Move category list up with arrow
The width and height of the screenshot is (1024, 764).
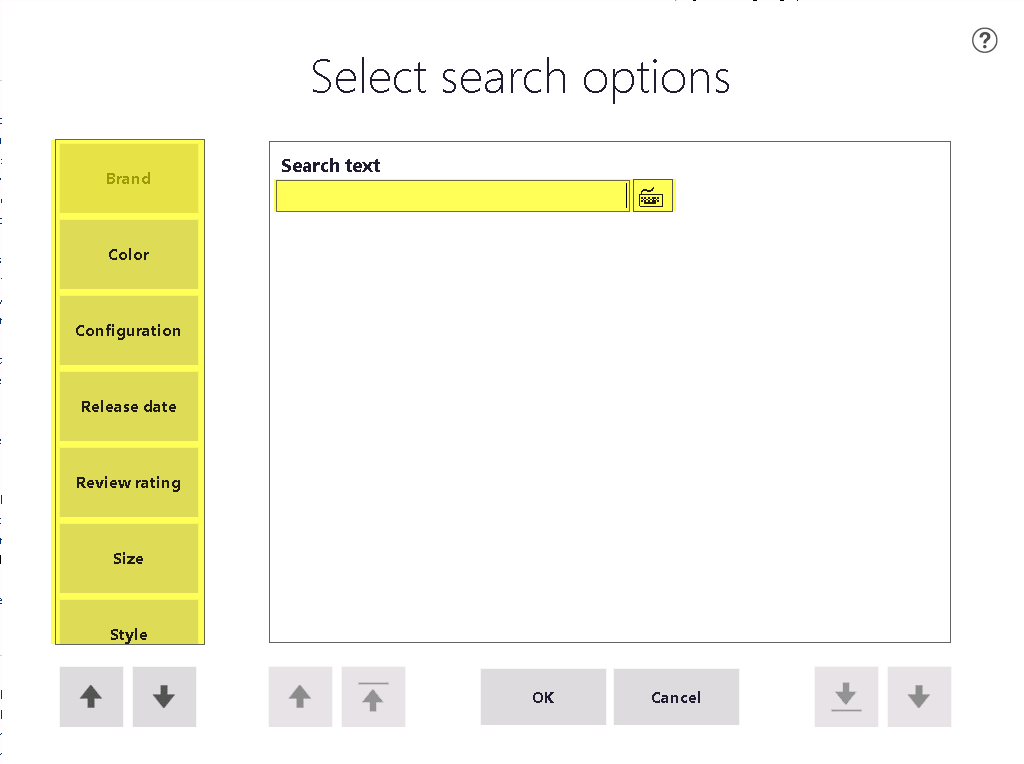91,697
